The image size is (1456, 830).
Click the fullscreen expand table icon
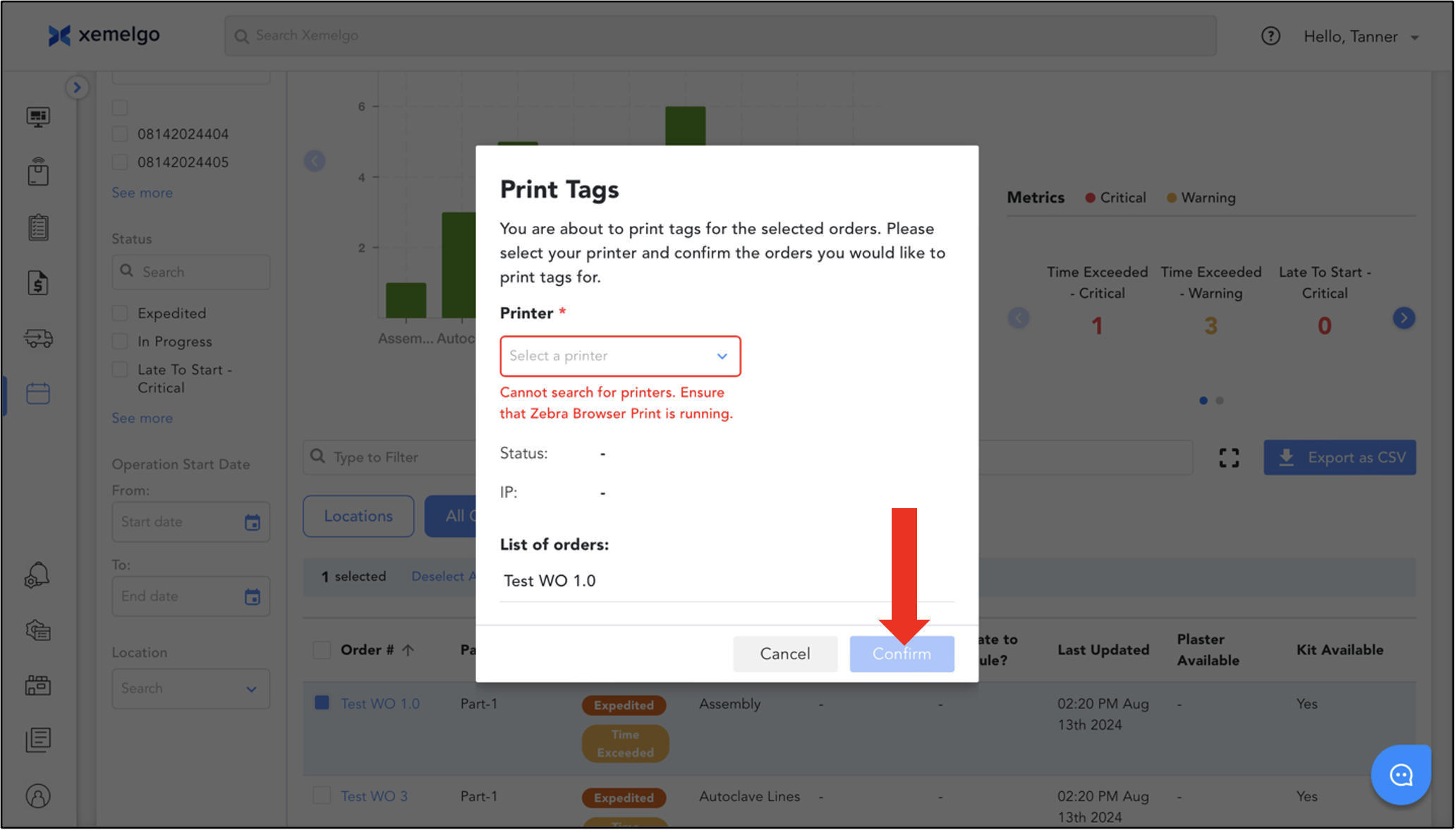[x=1228, y=458]
